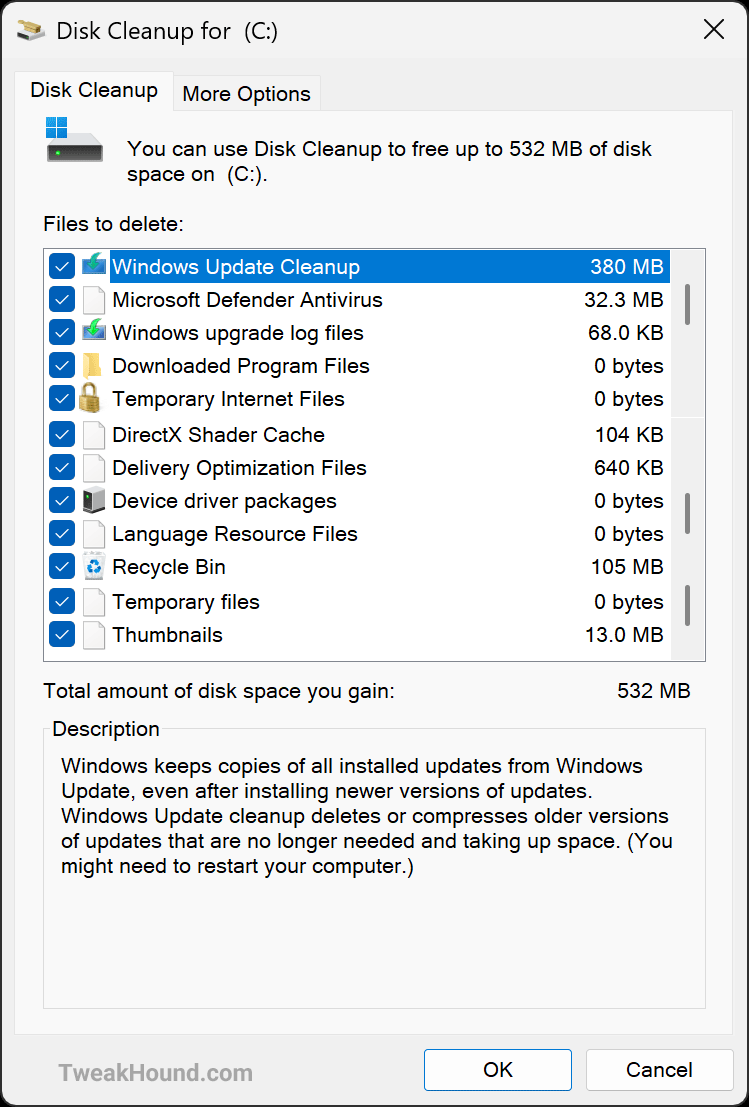Select the Language Resource Files entry
The image size is (749, 1107).
pyautogui.click(x=235, y=534)
